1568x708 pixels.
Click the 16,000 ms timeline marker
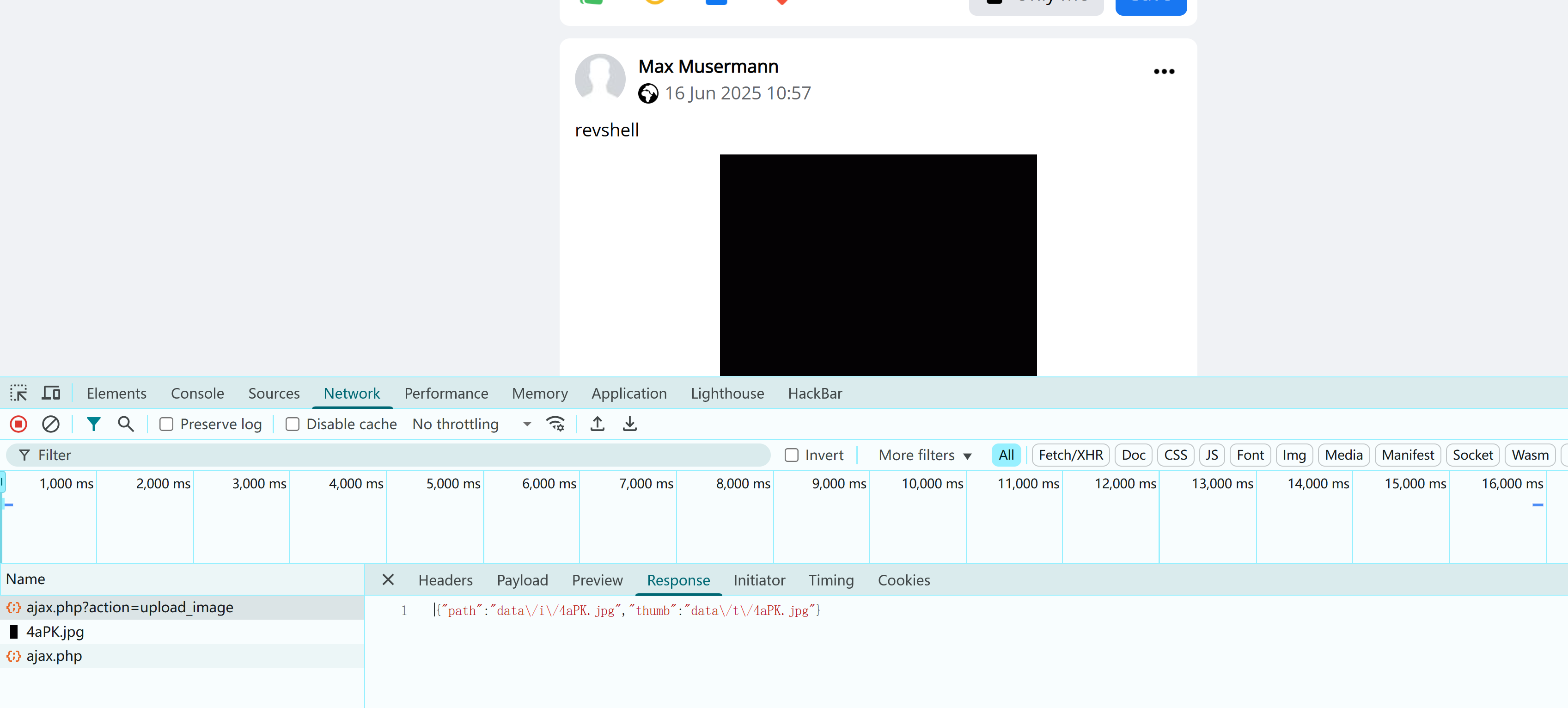click(1512, 484)
